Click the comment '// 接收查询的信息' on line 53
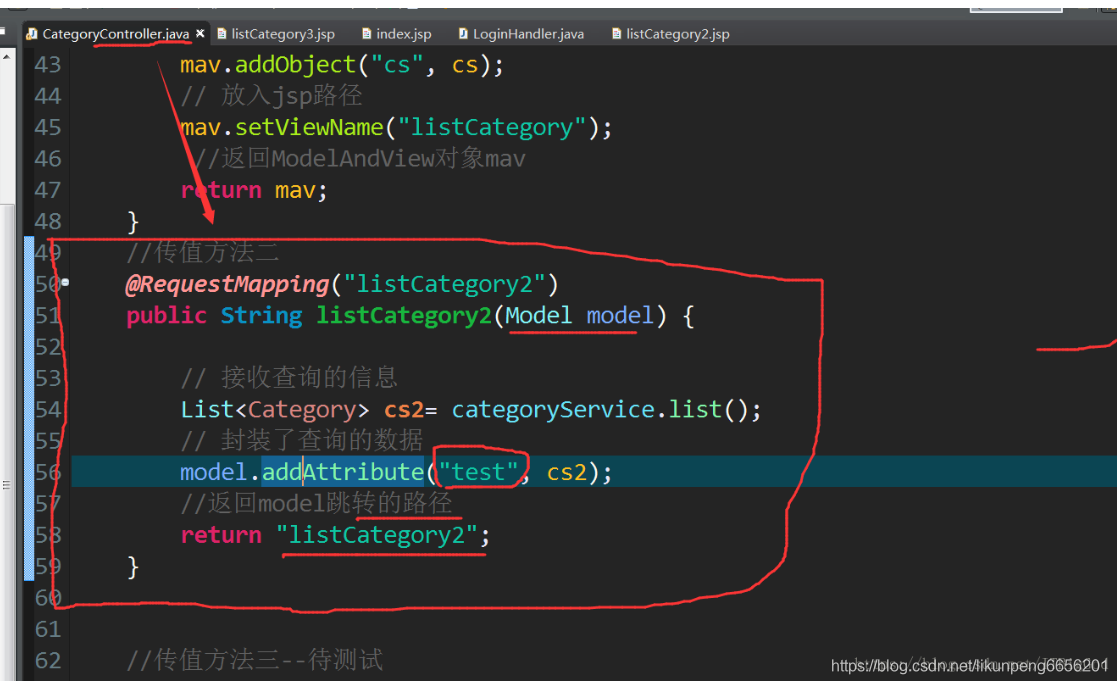 289,377
